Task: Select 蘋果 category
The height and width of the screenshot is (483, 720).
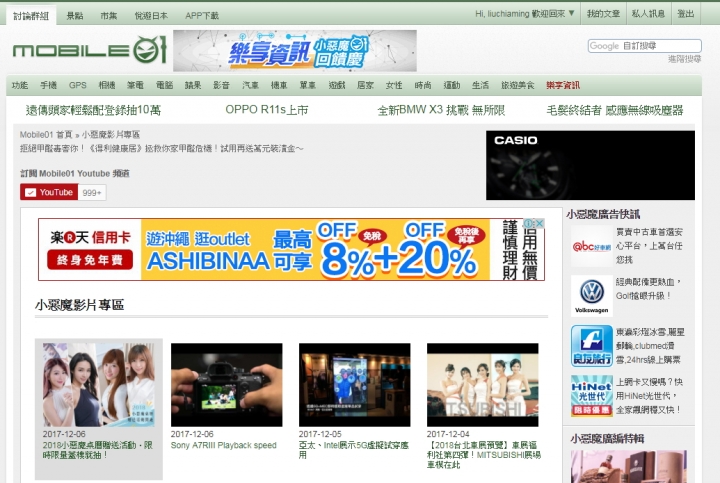Action: pos(193,85)
